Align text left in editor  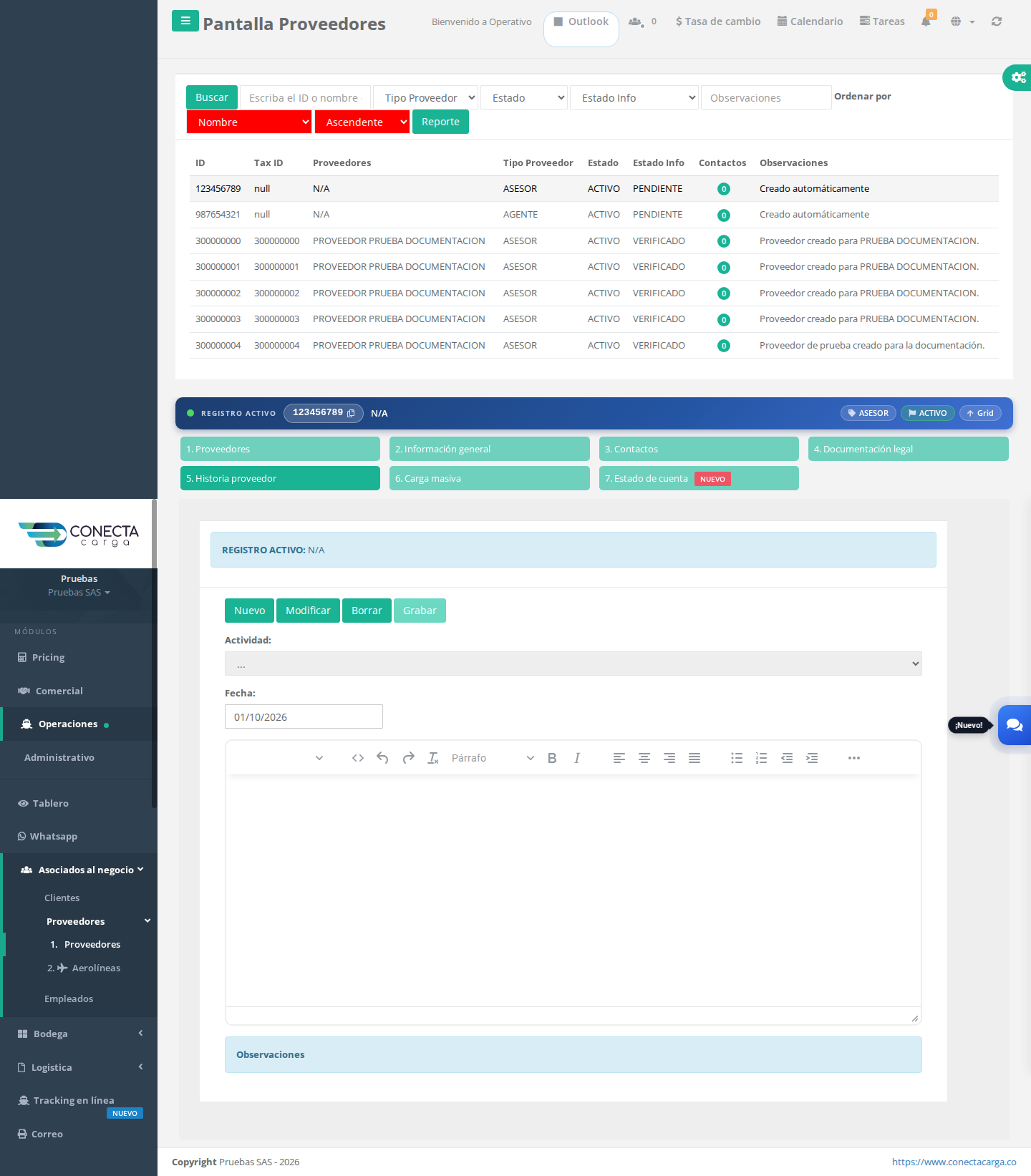tap(619, 758)
